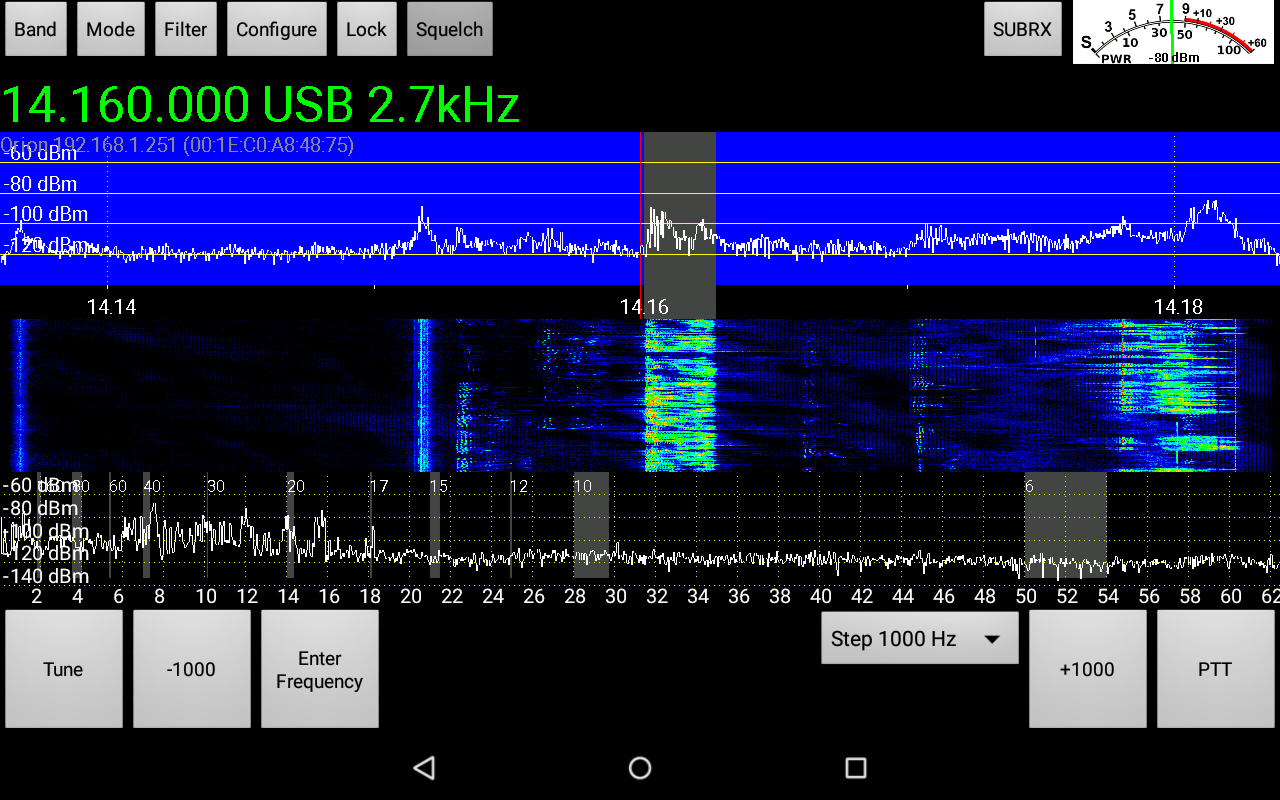Decrease frequency with the -1000 button
This screenshot has height=800, width=1280.
point(191,668)
